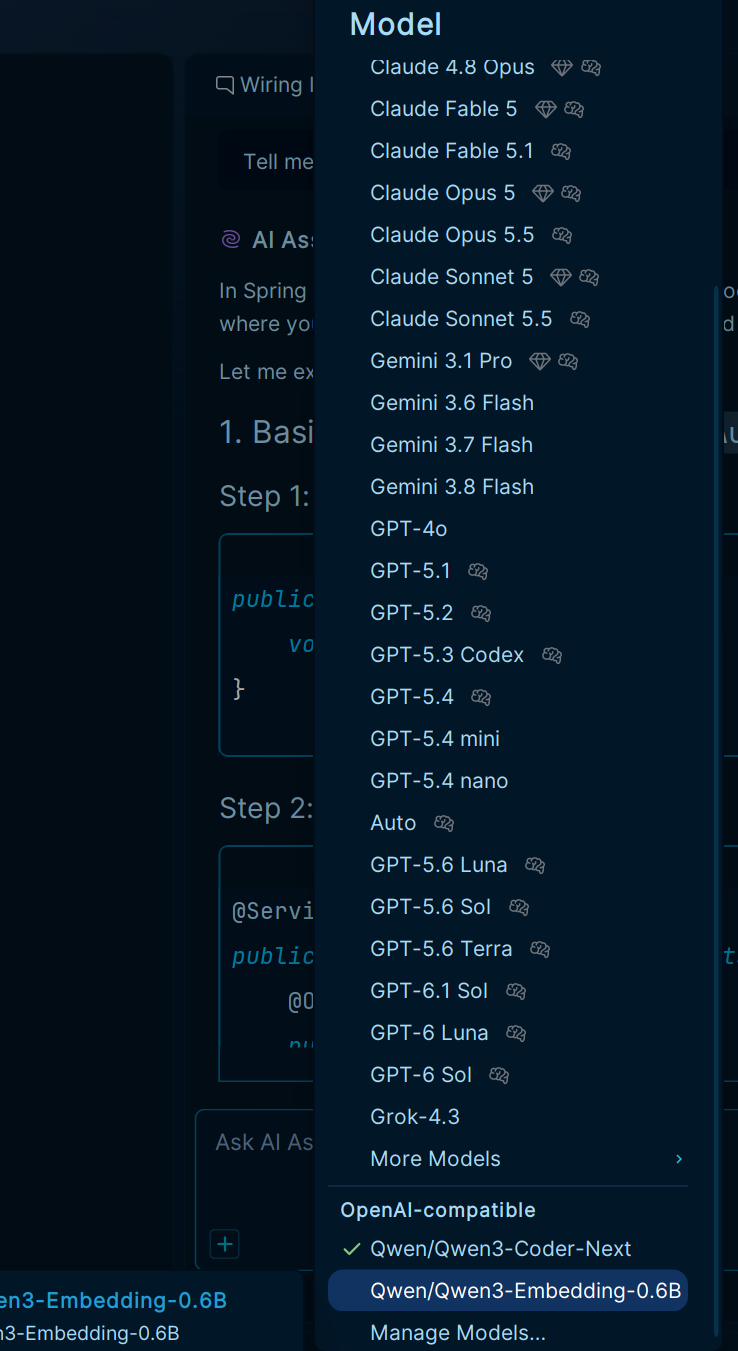Click the brain icon beside GPT-5.4

point(481,697)
